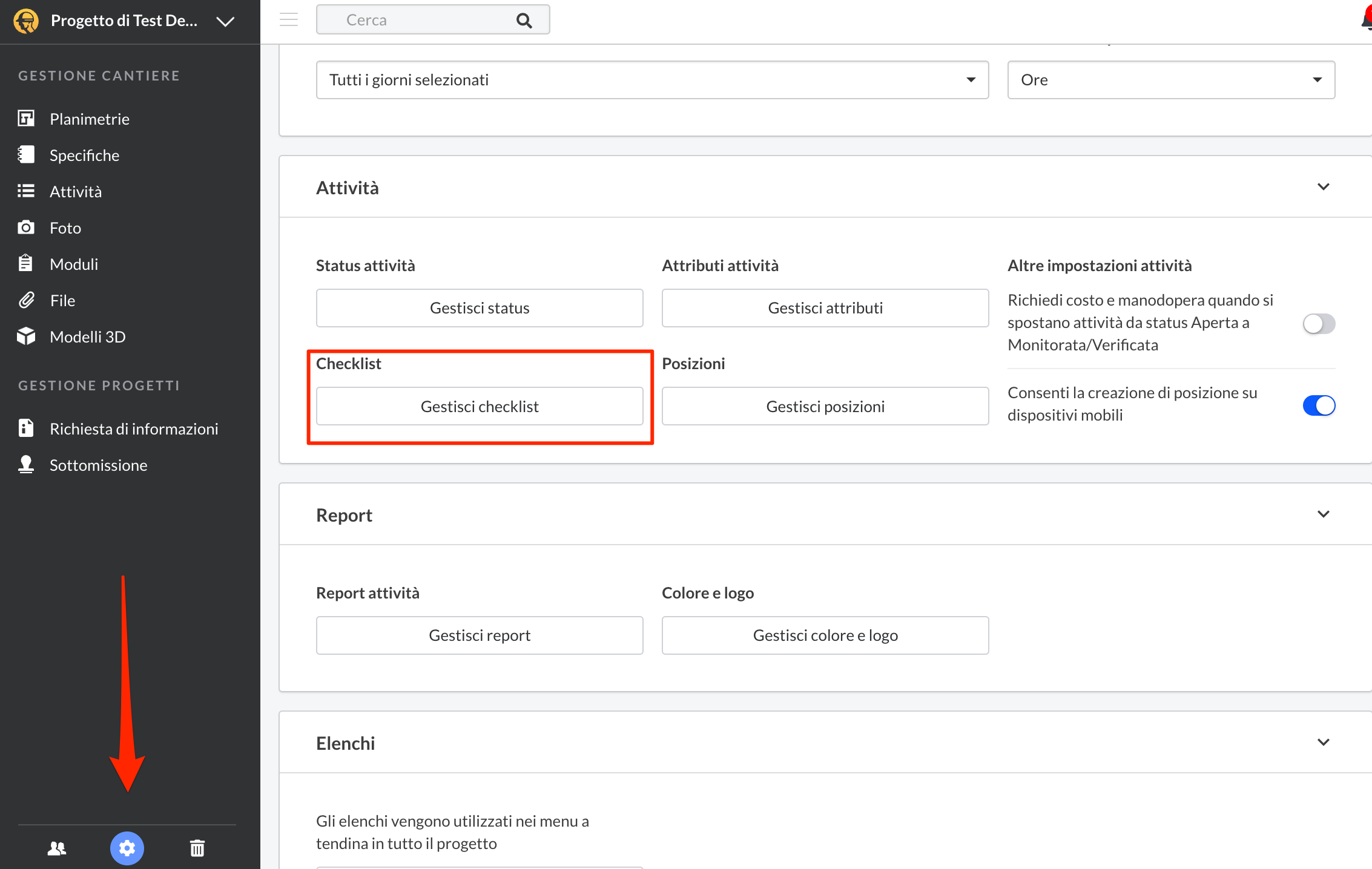1372x869 pixels.
Task: Open the Ore unit dropdown
Action: [1171, 80]
